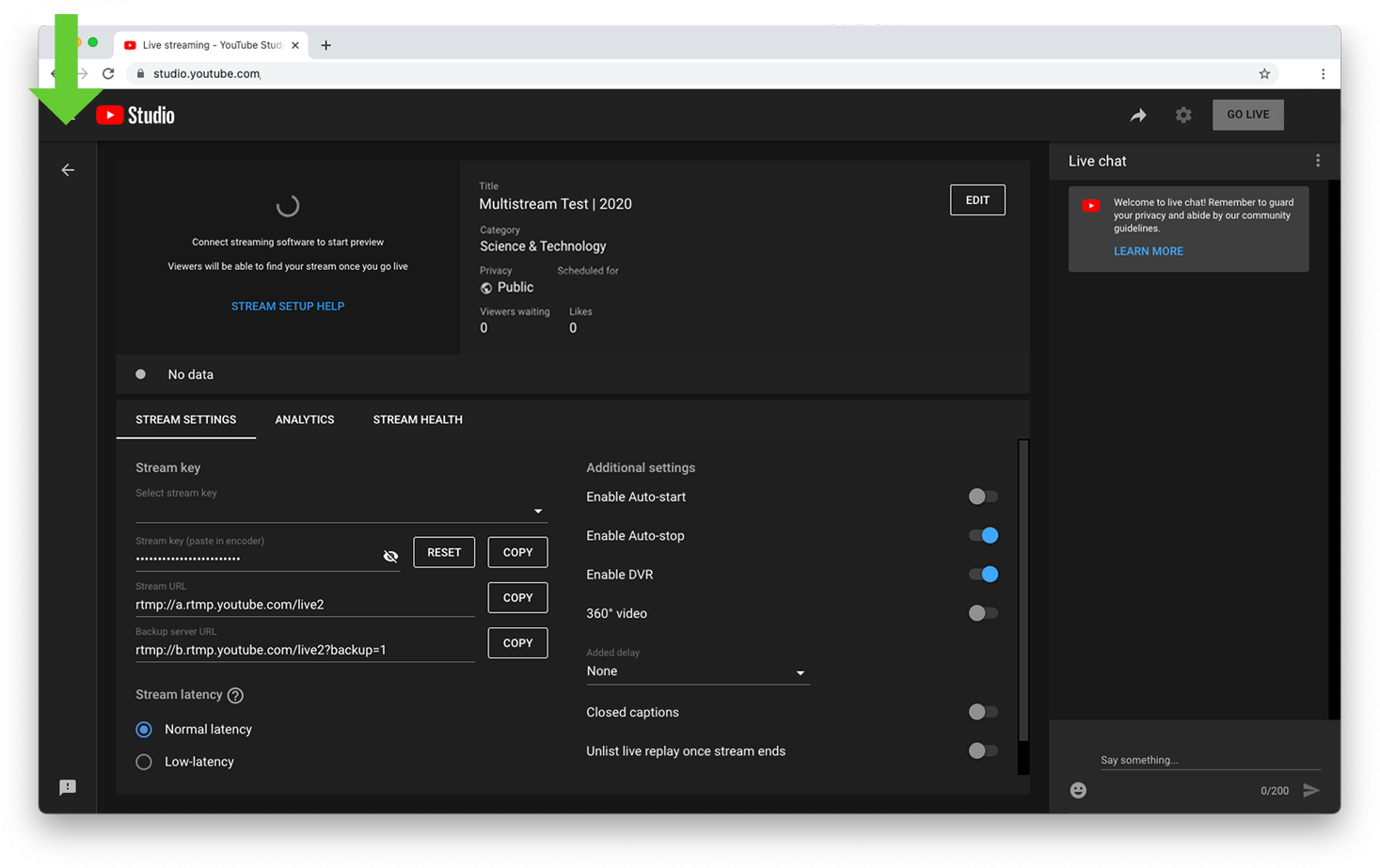Send the chat message arrow icon
Screen dimensions: 1380x868
click(1311, 790)
